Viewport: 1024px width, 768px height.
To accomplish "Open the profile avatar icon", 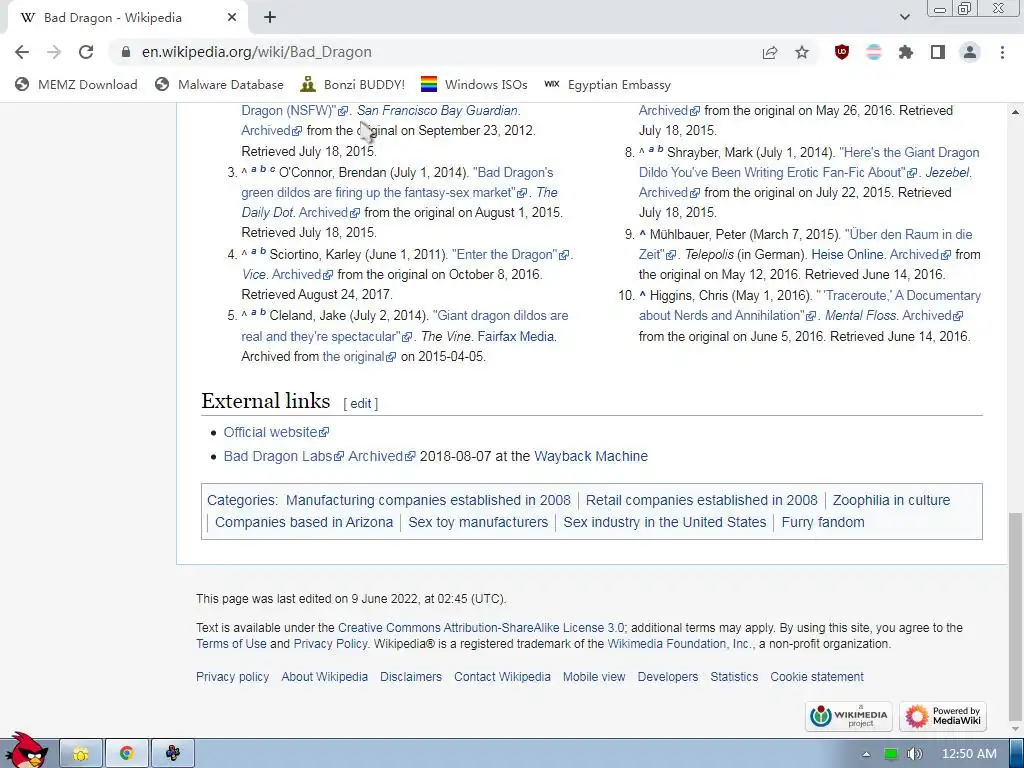I will tap(970, 52).
